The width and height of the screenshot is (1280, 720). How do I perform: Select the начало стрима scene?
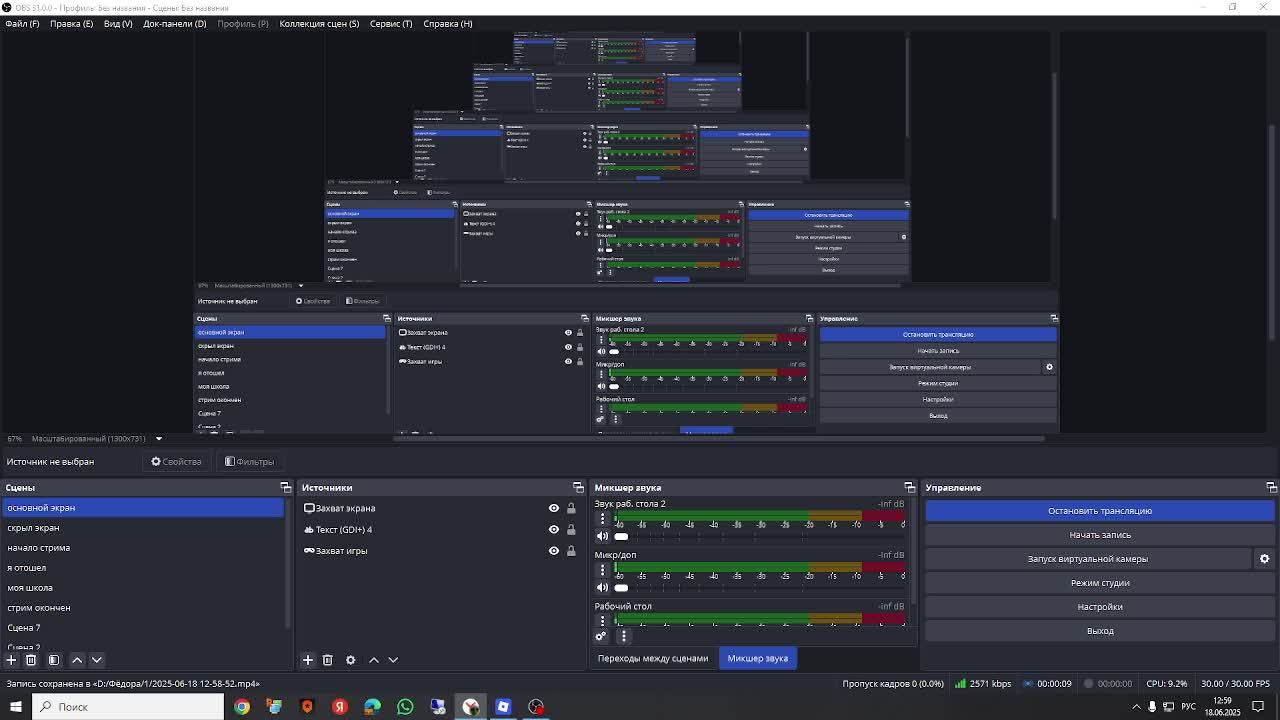143,548
